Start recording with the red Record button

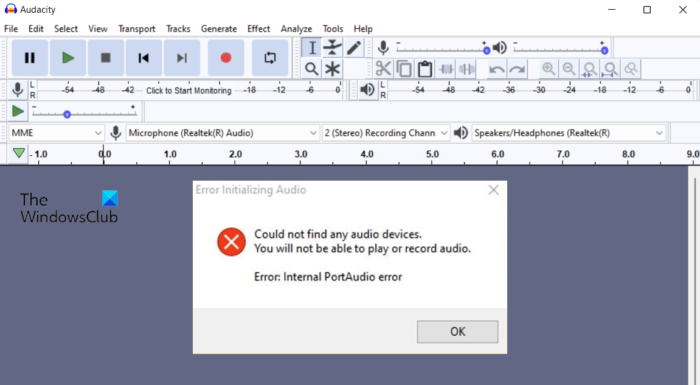pos(226,58)
